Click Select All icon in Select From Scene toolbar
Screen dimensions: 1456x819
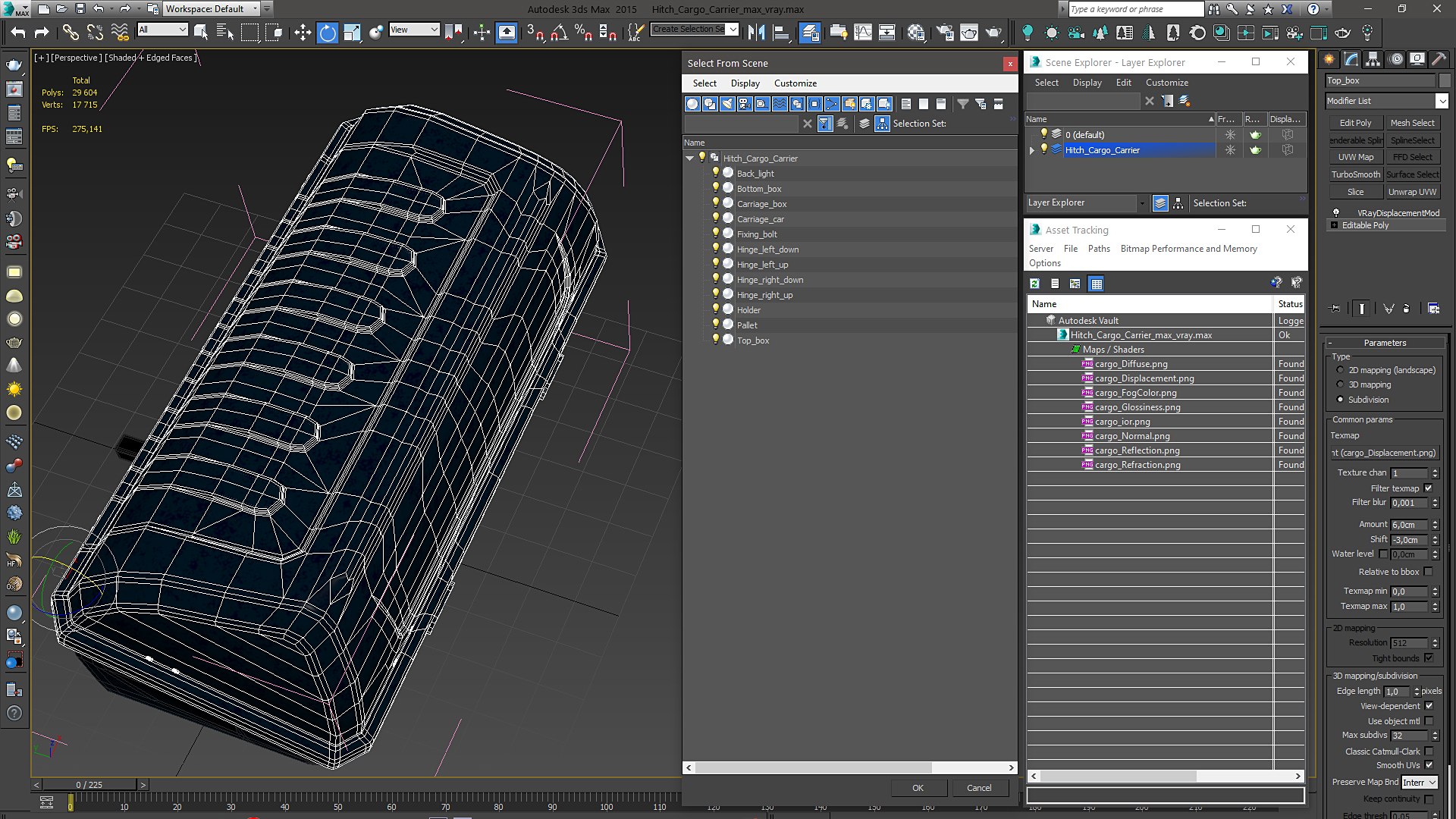pos(906,104)
